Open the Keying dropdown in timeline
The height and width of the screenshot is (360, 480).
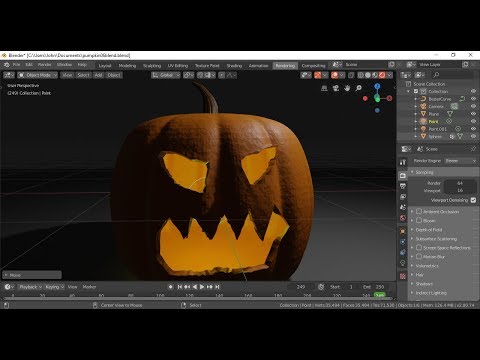[54, 287]
